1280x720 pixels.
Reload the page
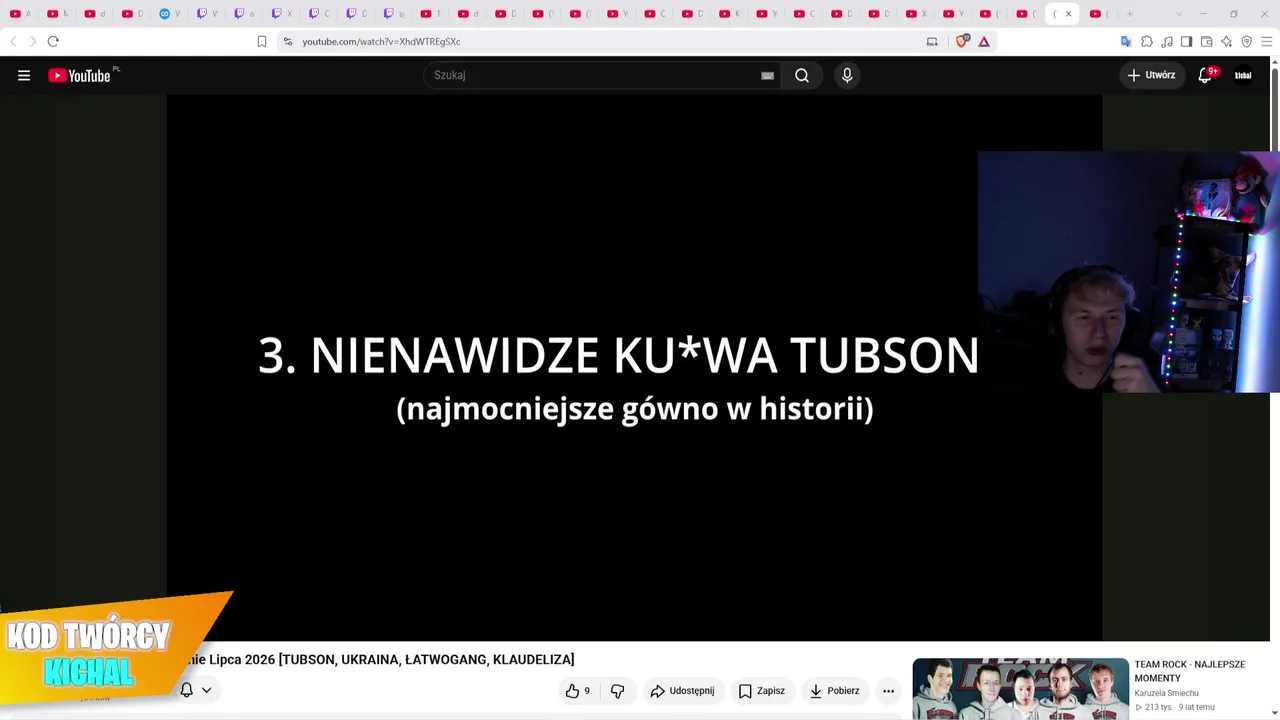click(53, 41)
